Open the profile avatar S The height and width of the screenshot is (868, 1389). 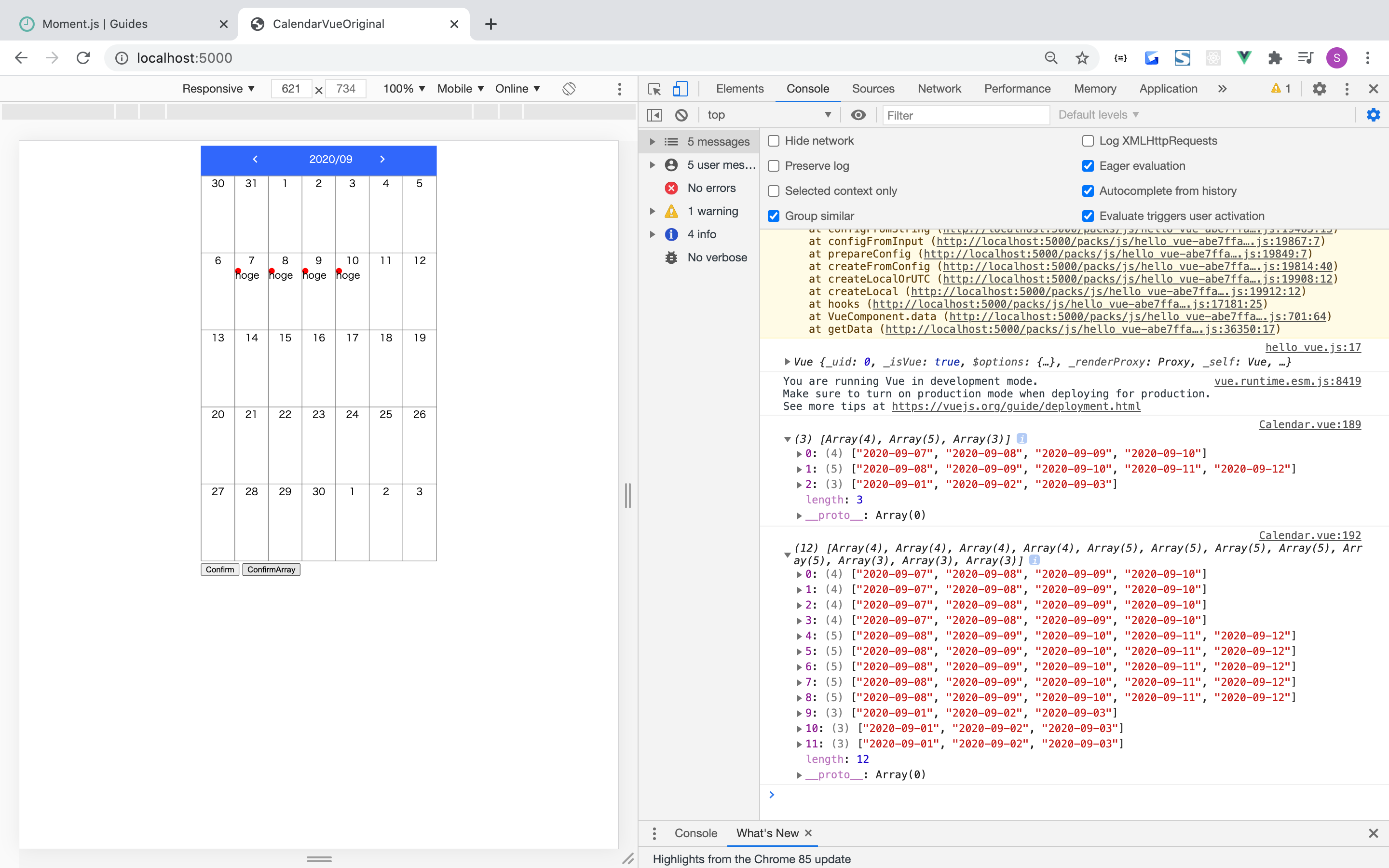pos(1337,58)
